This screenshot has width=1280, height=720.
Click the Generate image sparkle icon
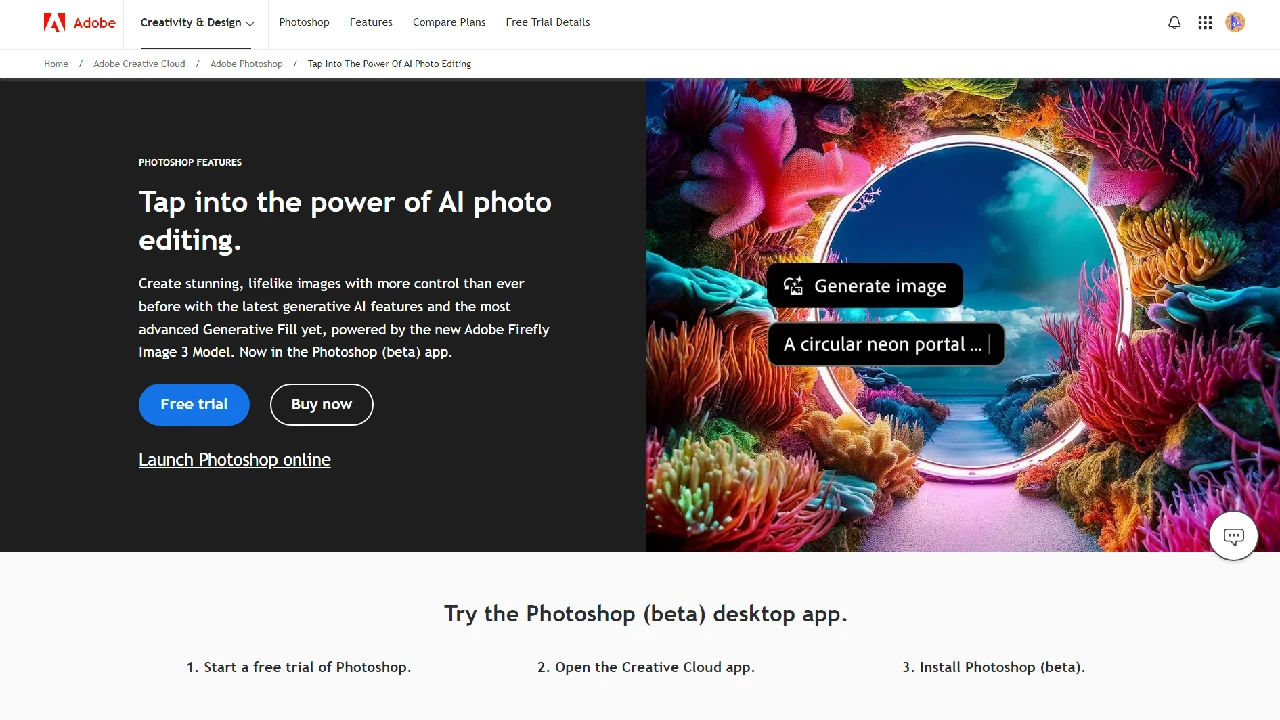click(793, 286)
